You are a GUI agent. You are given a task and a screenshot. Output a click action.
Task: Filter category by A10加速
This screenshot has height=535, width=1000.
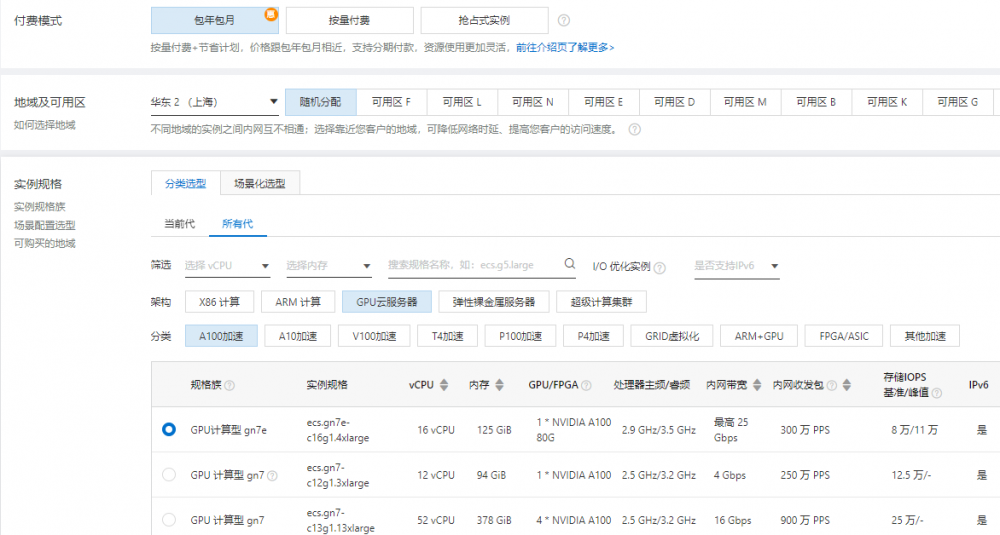(298, 336)
